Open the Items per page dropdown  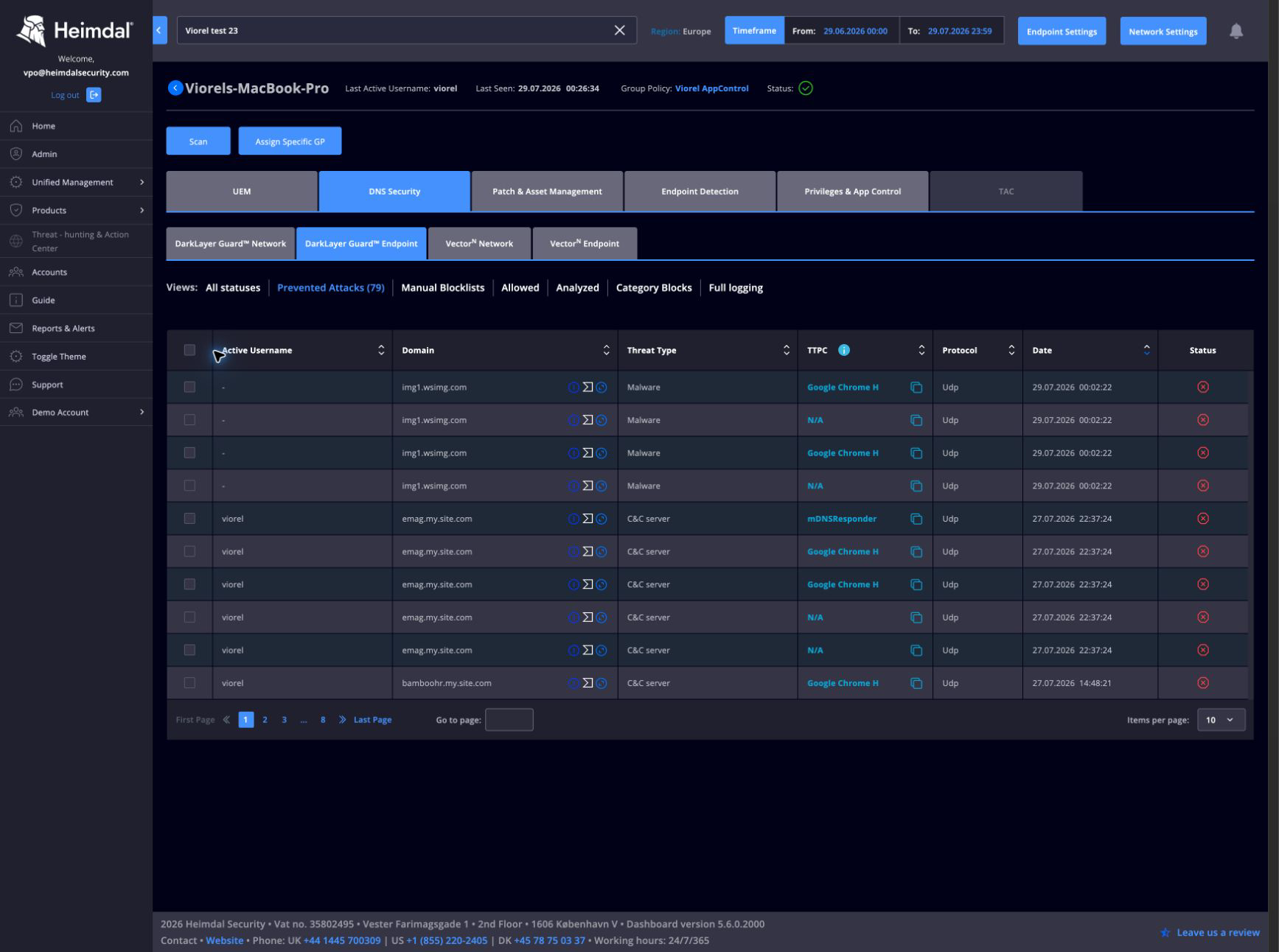1221,720
